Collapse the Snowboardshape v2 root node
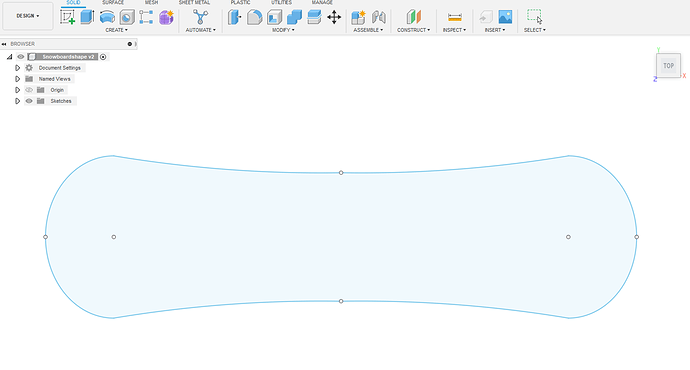Image resolution: width=690 pixels, height=370 pixels. (x=9, y=57)
